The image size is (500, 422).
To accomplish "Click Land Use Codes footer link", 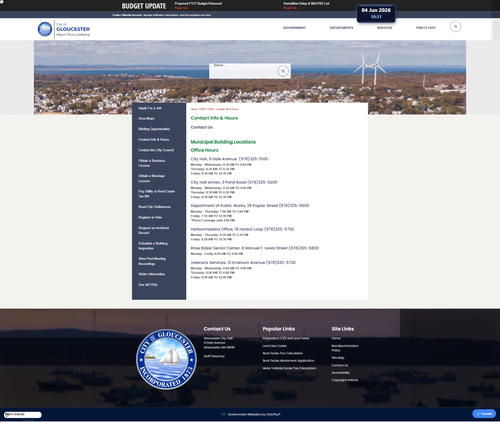I will point(274,346).
